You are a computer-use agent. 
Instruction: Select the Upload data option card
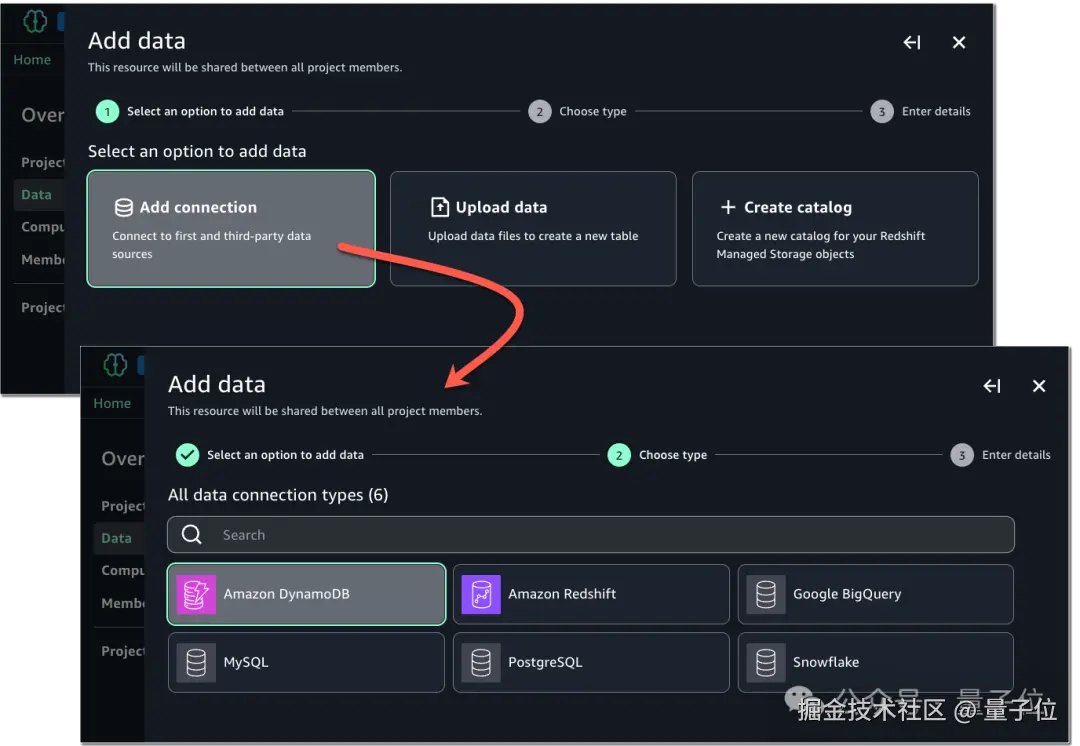533,229
